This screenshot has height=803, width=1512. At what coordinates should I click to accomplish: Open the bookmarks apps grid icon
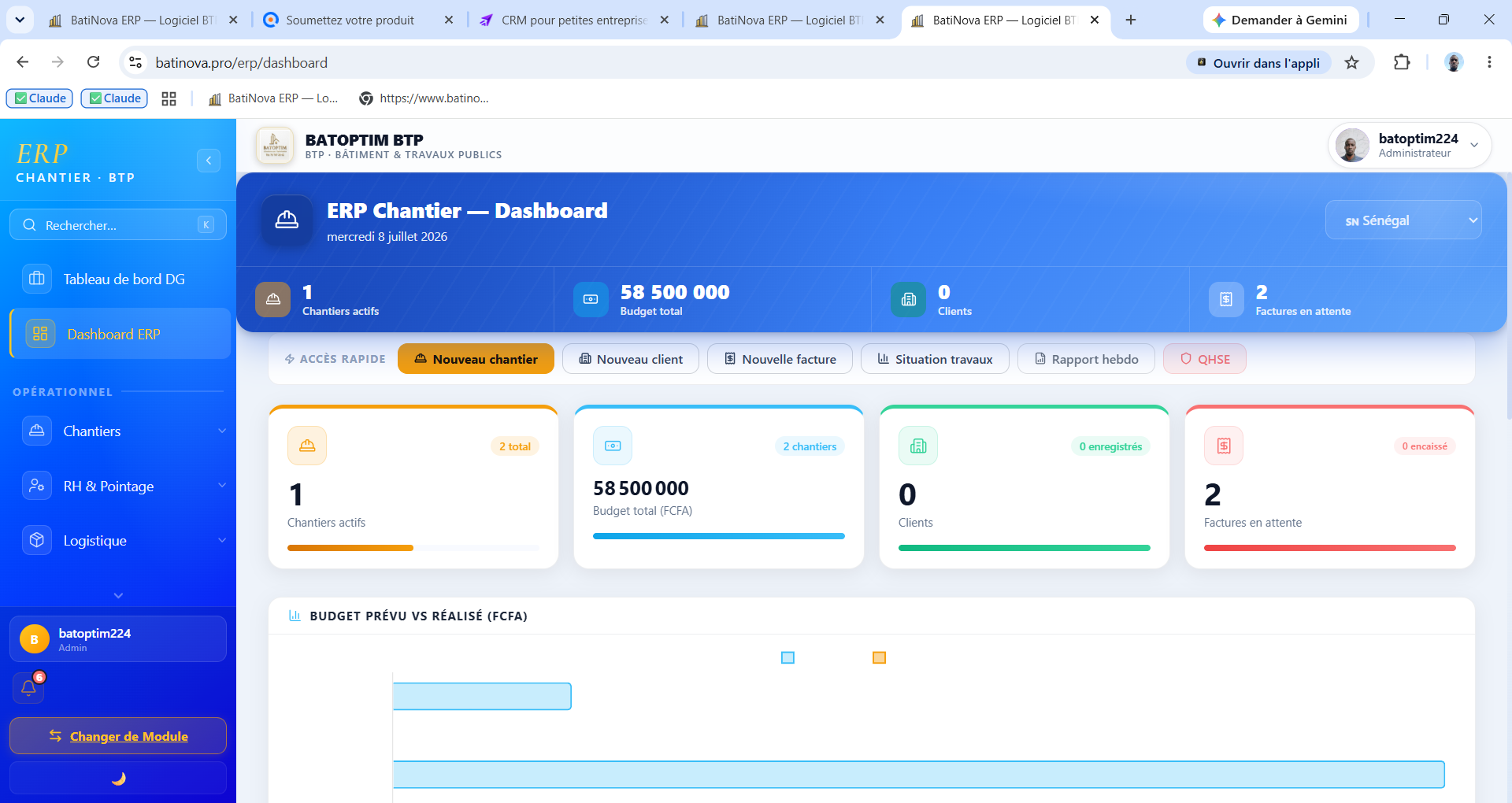[x=169, y=98]
